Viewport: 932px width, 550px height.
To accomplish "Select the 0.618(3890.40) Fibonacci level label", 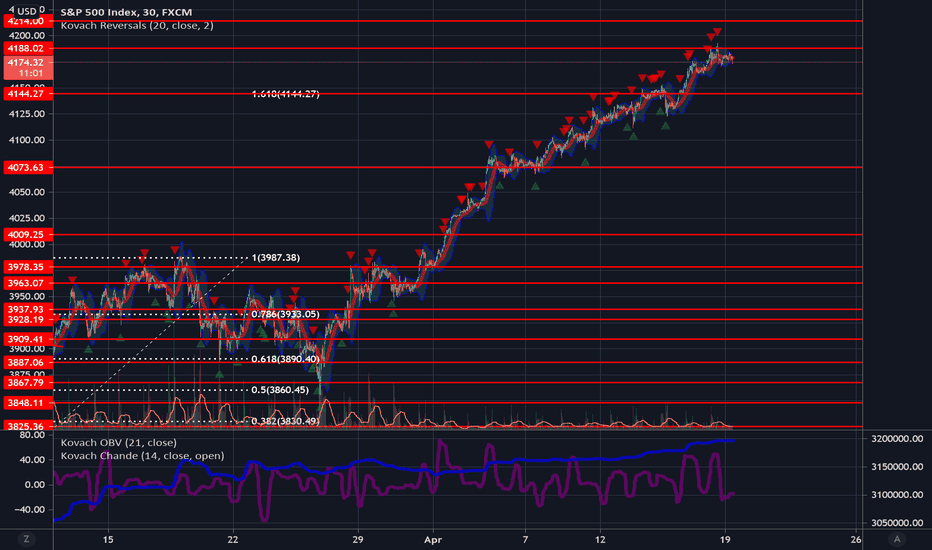I will 285,359.
